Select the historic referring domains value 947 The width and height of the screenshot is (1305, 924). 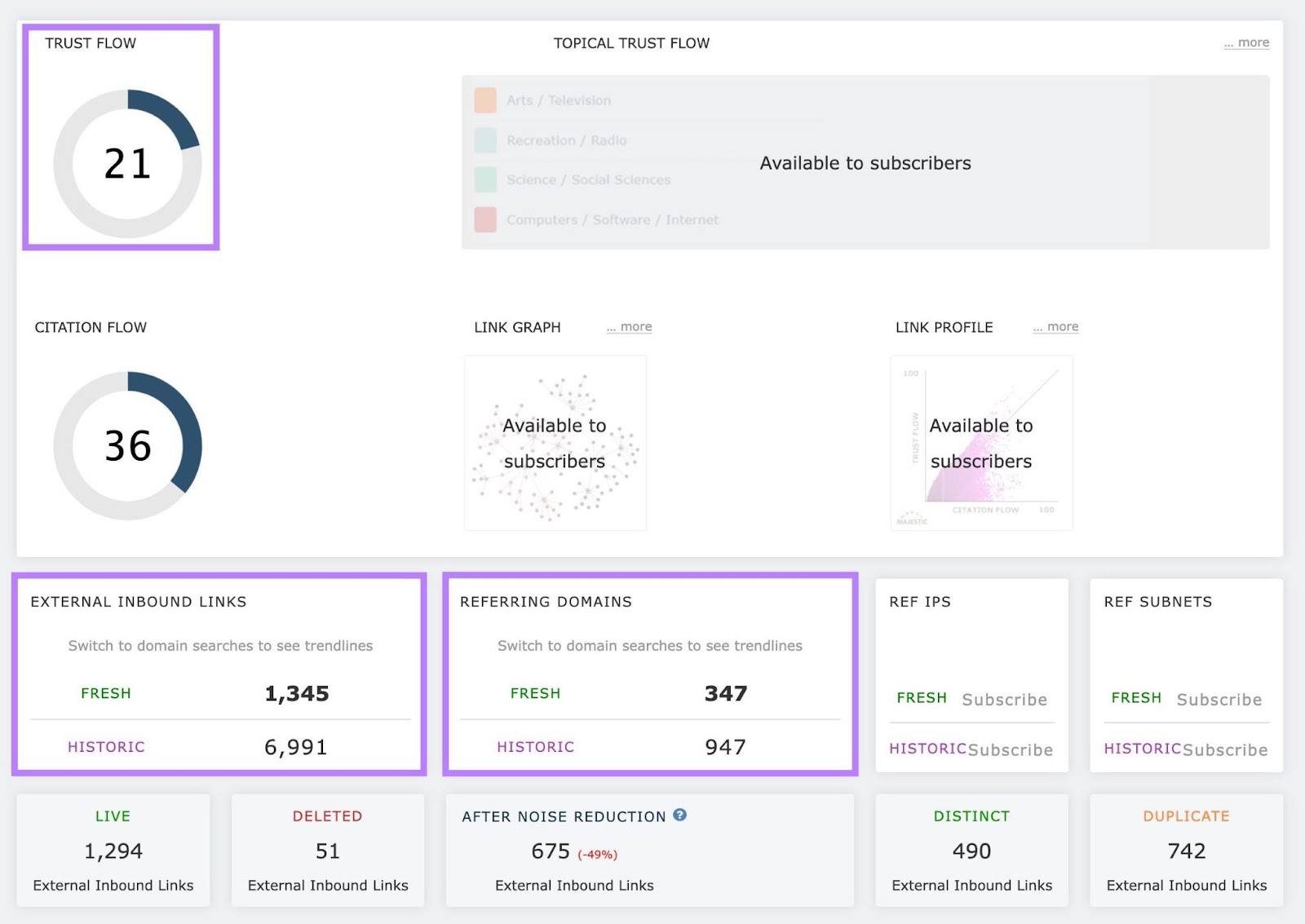[x=726, y=747]
